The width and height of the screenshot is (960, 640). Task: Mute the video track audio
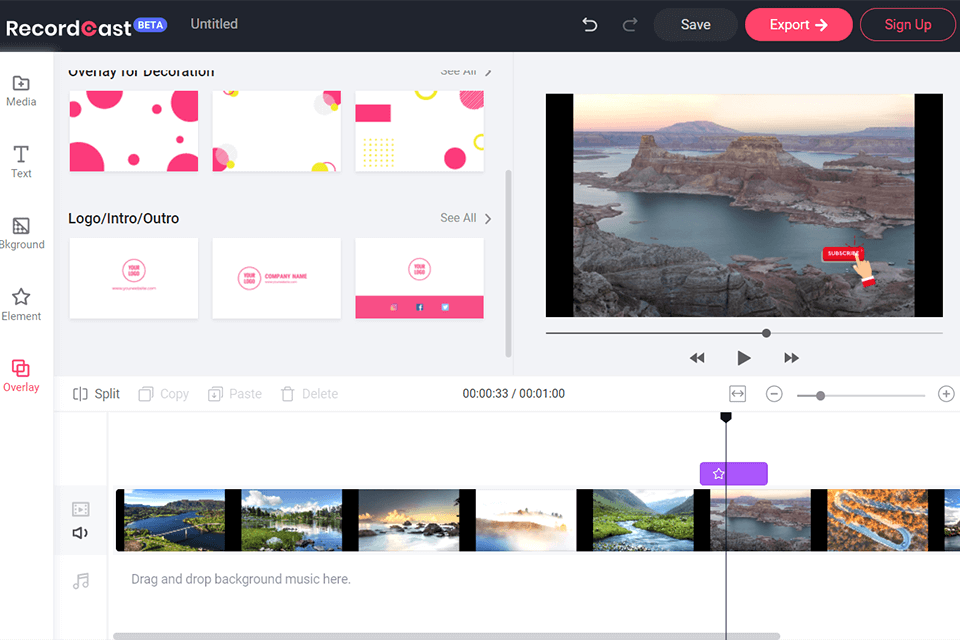click(81, 532)
